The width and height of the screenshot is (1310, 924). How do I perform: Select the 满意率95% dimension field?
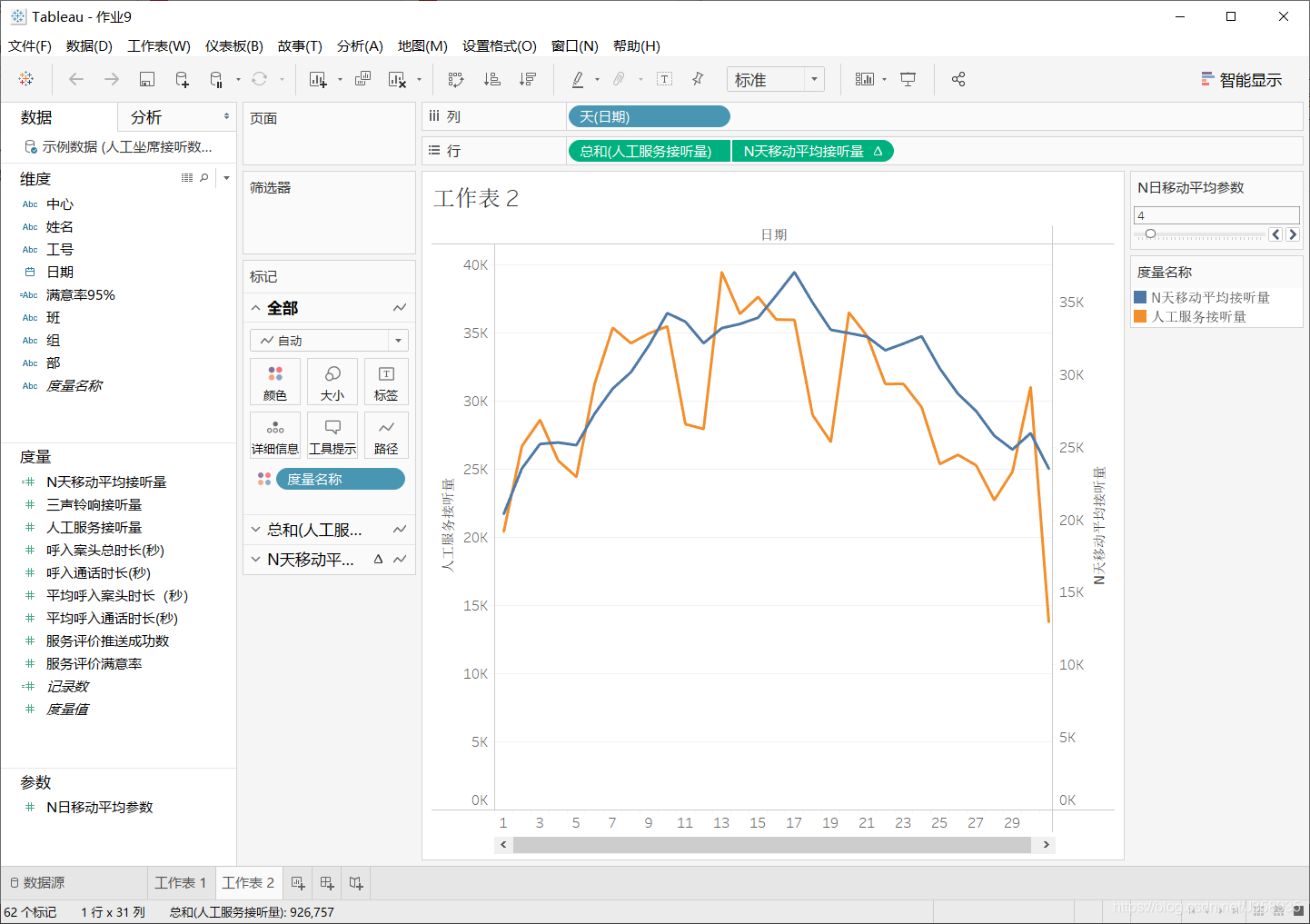point(81,294)
